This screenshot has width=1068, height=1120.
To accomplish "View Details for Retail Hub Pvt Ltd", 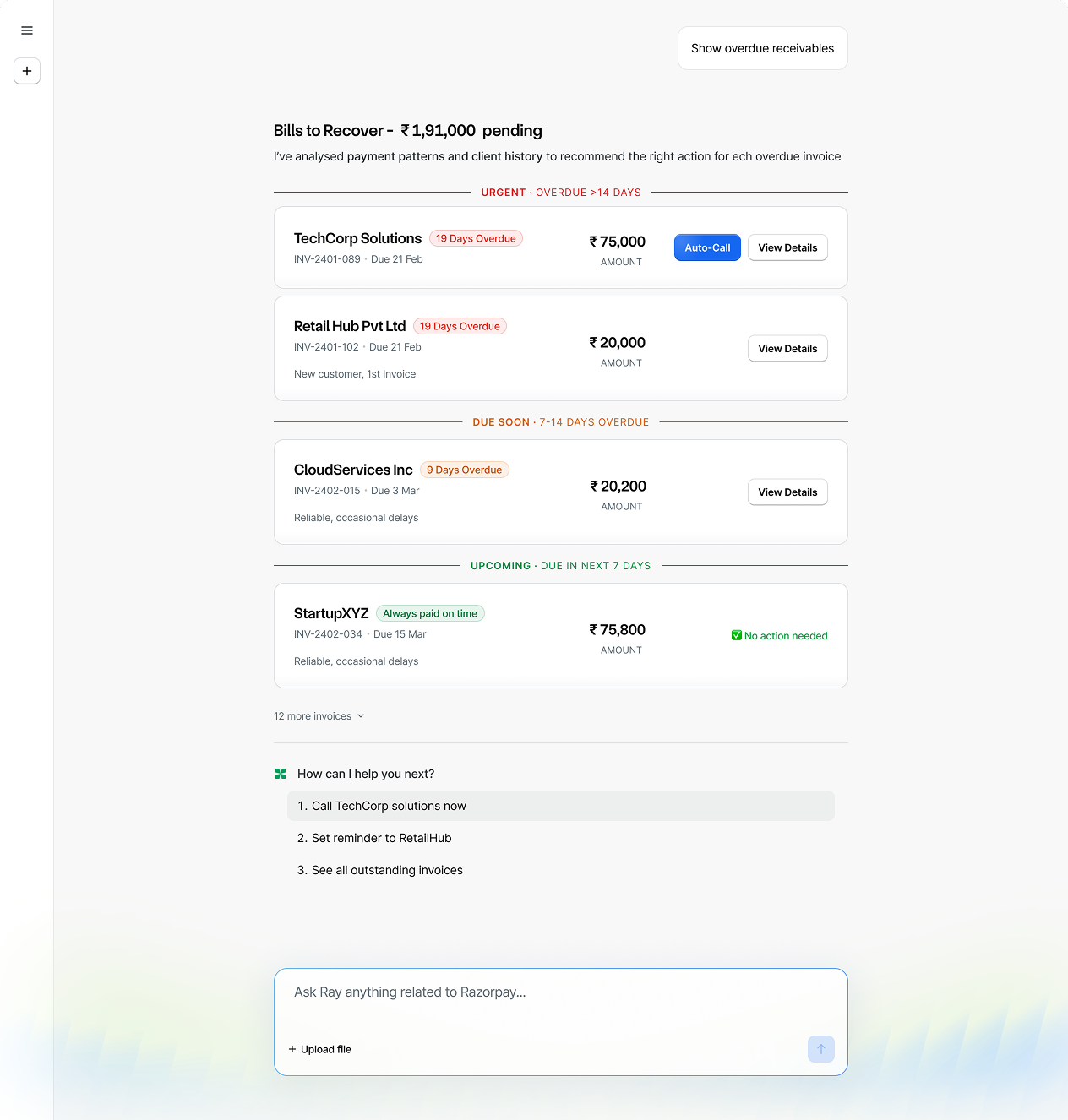I will coord(787,349).
